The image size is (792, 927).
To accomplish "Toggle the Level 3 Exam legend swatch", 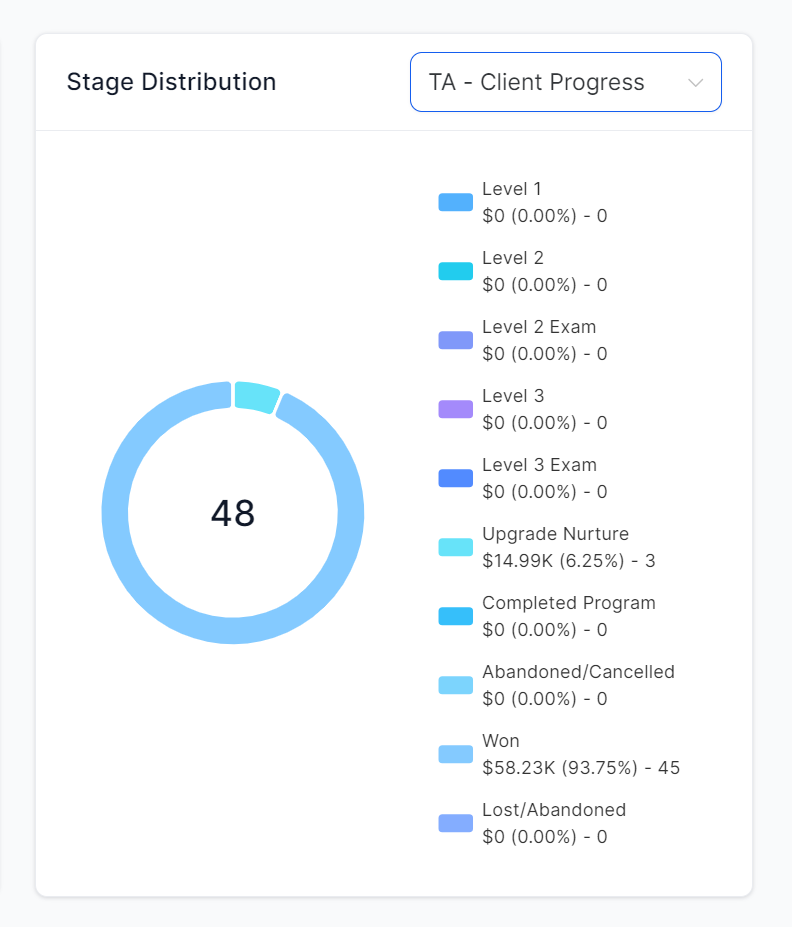I will coord(455,478).
